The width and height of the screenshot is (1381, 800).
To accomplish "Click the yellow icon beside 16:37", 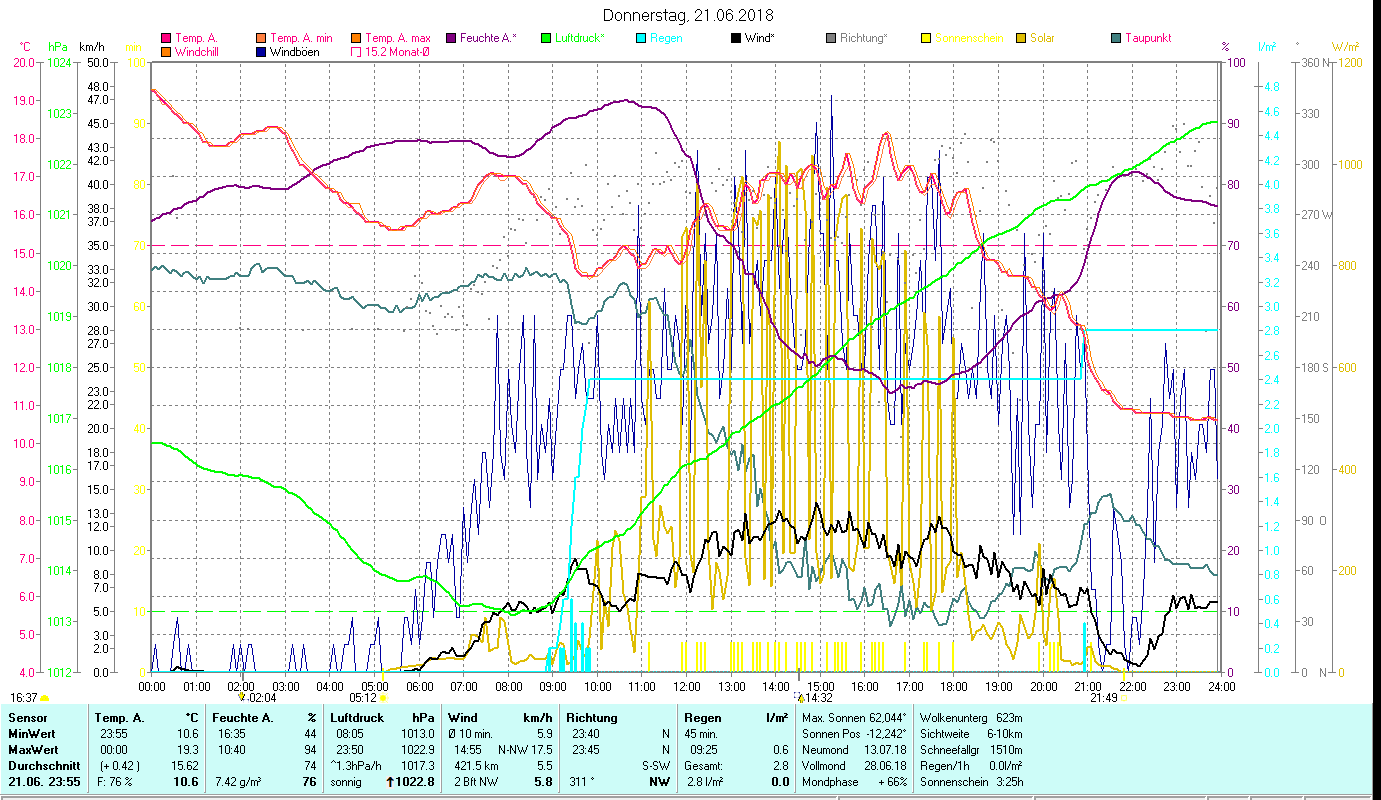I will pyautogui.click(x=45, y=698).
